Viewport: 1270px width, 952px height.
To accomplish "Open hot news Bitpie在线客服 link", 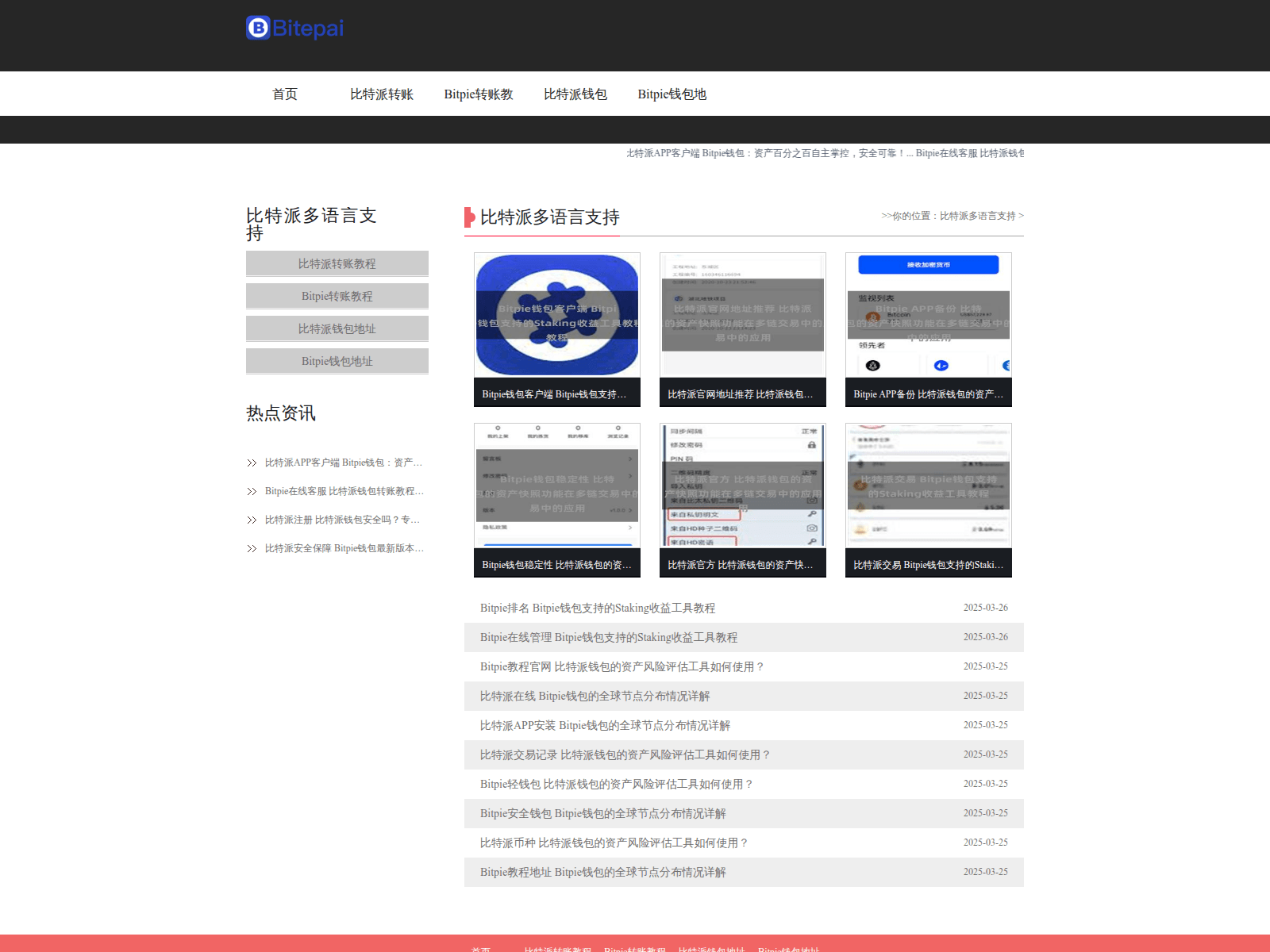I will pos(344,491).
